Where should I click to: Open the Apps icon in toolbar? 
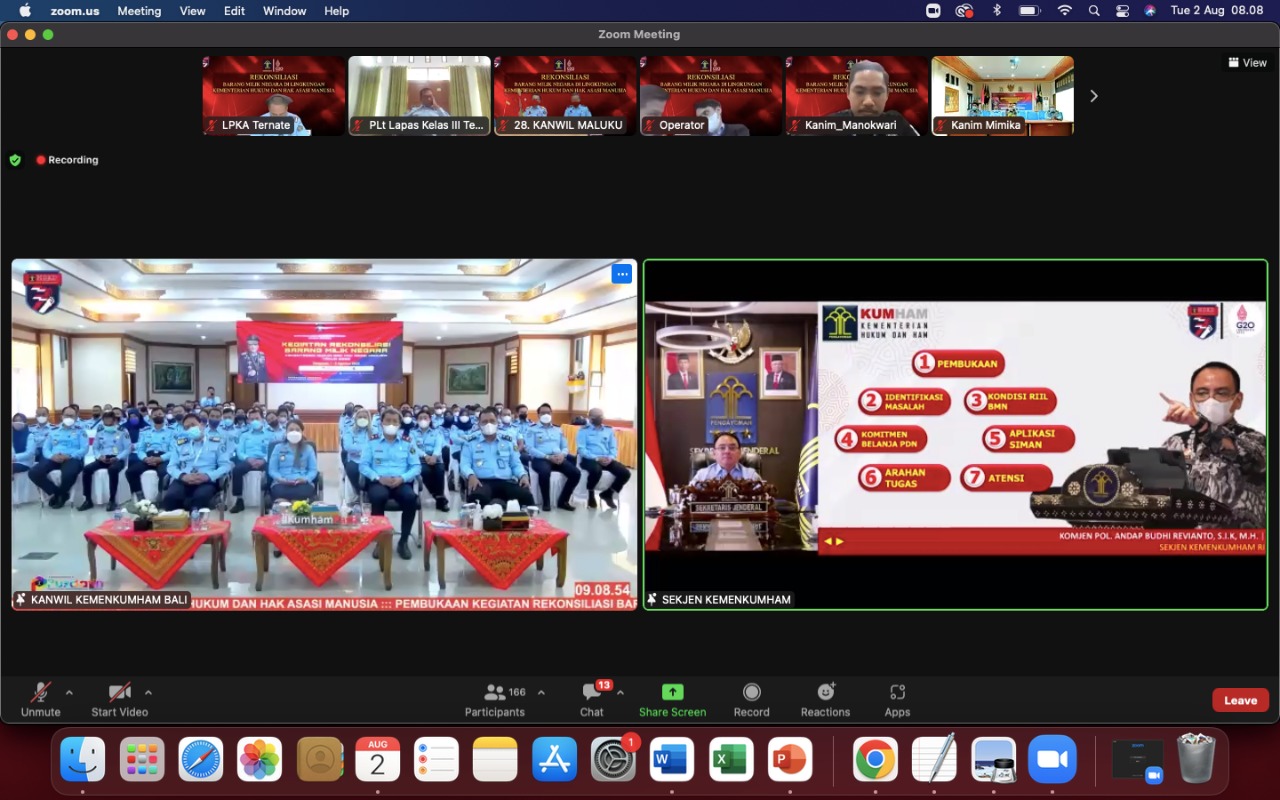[897, 693]
